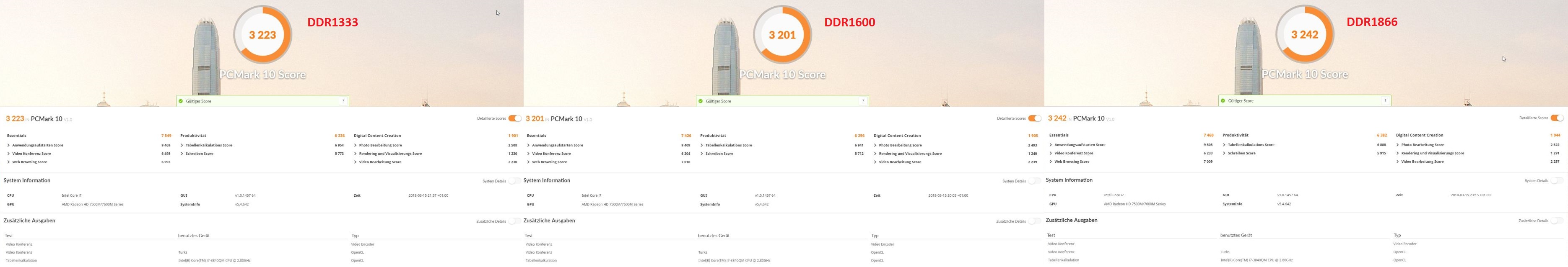1568x267 pixels.
Task: Click the Digital Content Creation value 1 905
Action: coord(1032,136)
